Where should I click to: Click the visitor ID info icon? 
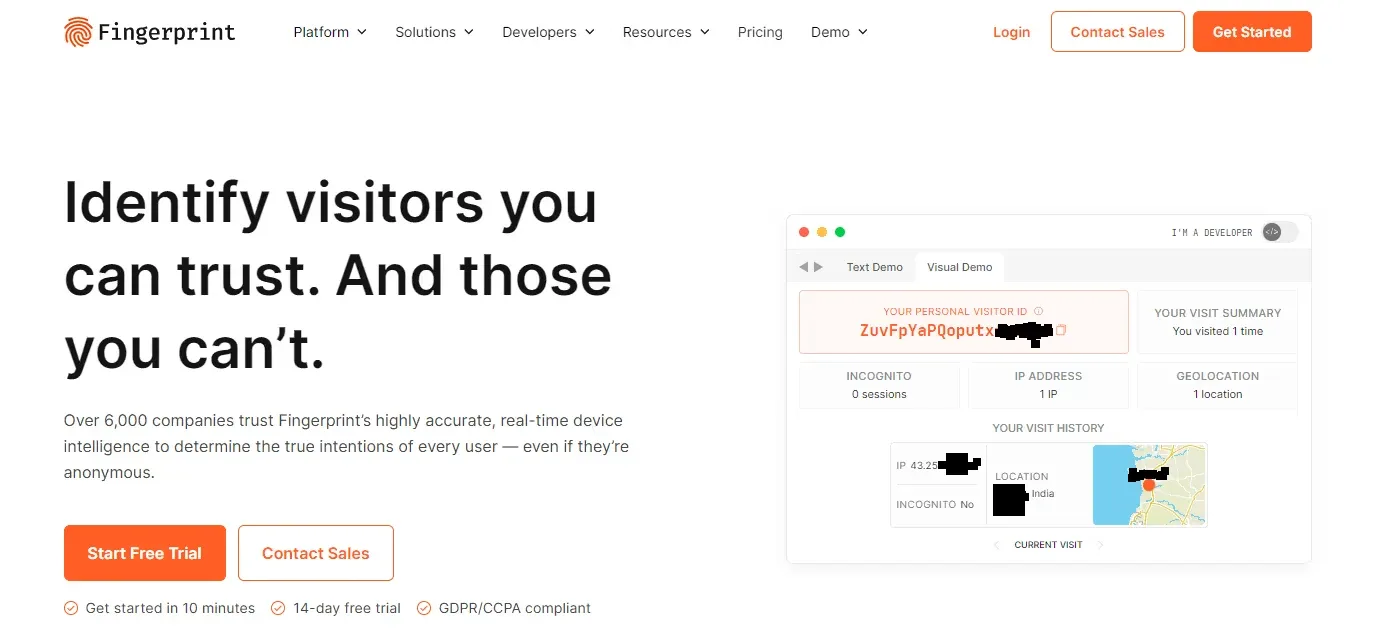(1038, 311)
